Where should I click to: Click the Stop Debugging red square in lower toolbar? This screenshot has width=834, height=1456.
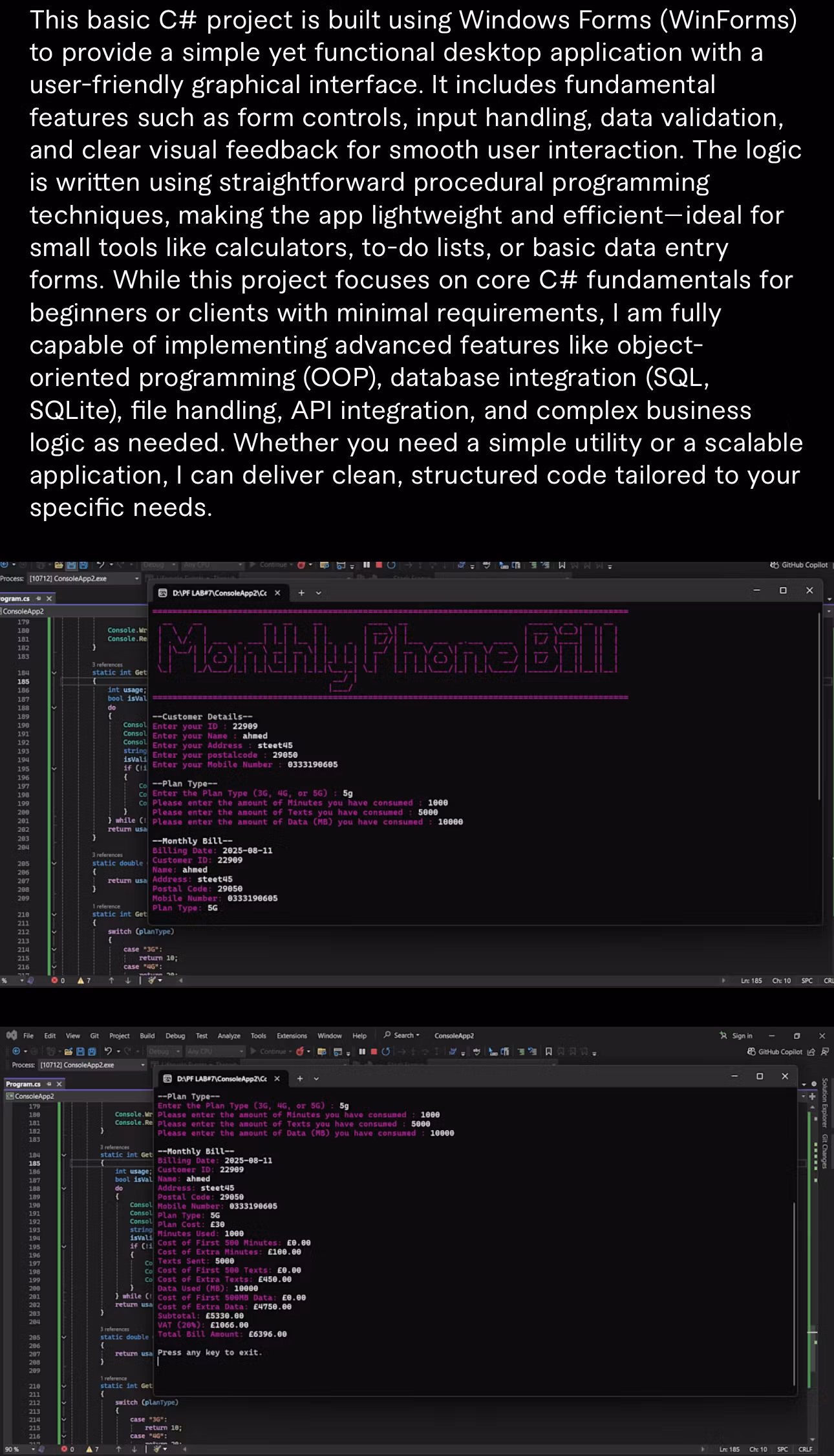tap(374, 1051)
